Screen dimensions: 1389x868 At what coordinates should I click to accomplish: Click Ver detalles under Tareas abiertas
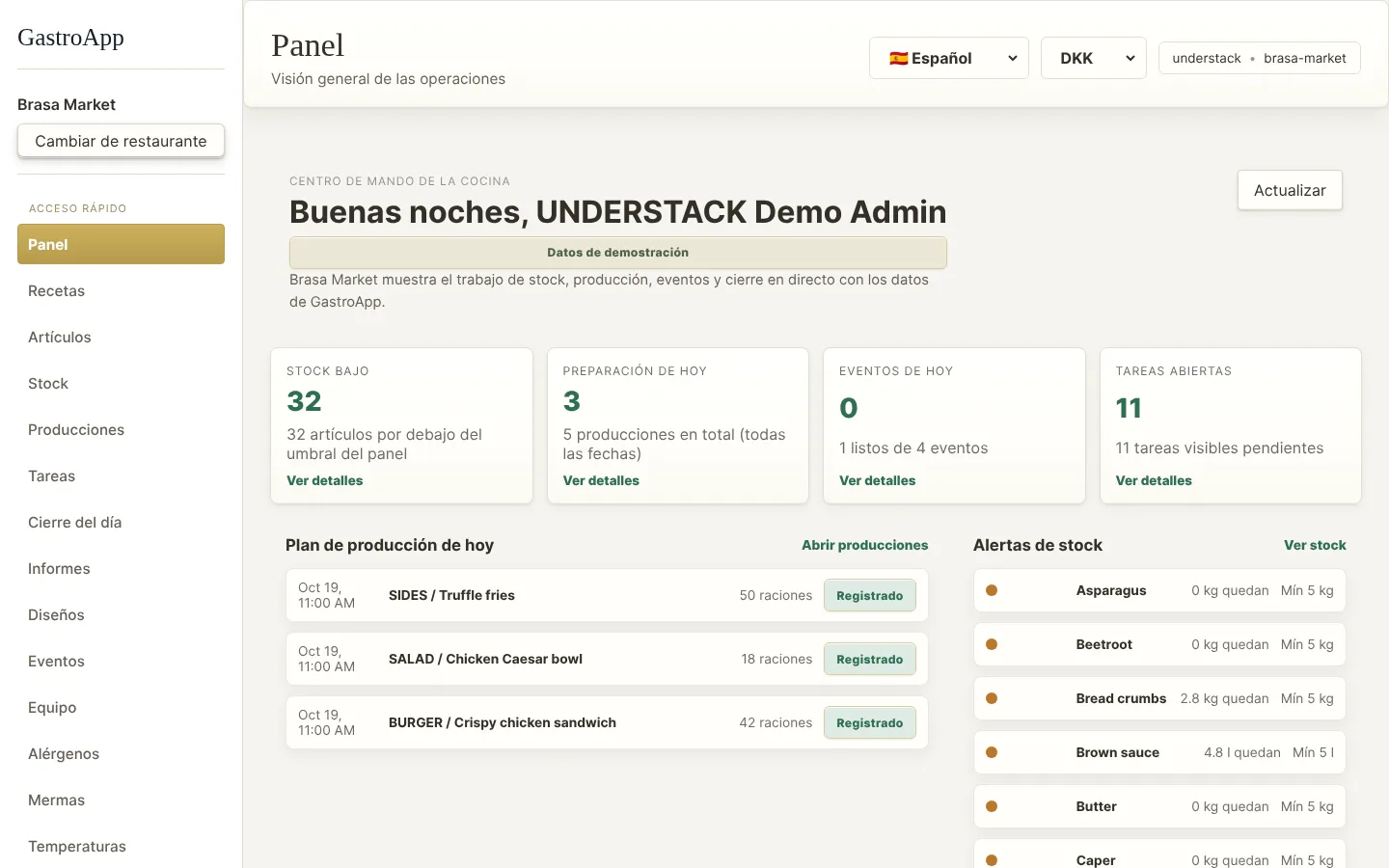[x=1154, y=480]
